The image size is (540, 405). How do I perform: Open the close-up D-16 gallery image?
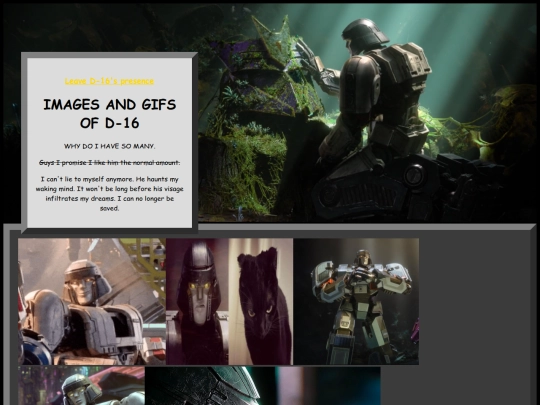pos(92,301)
